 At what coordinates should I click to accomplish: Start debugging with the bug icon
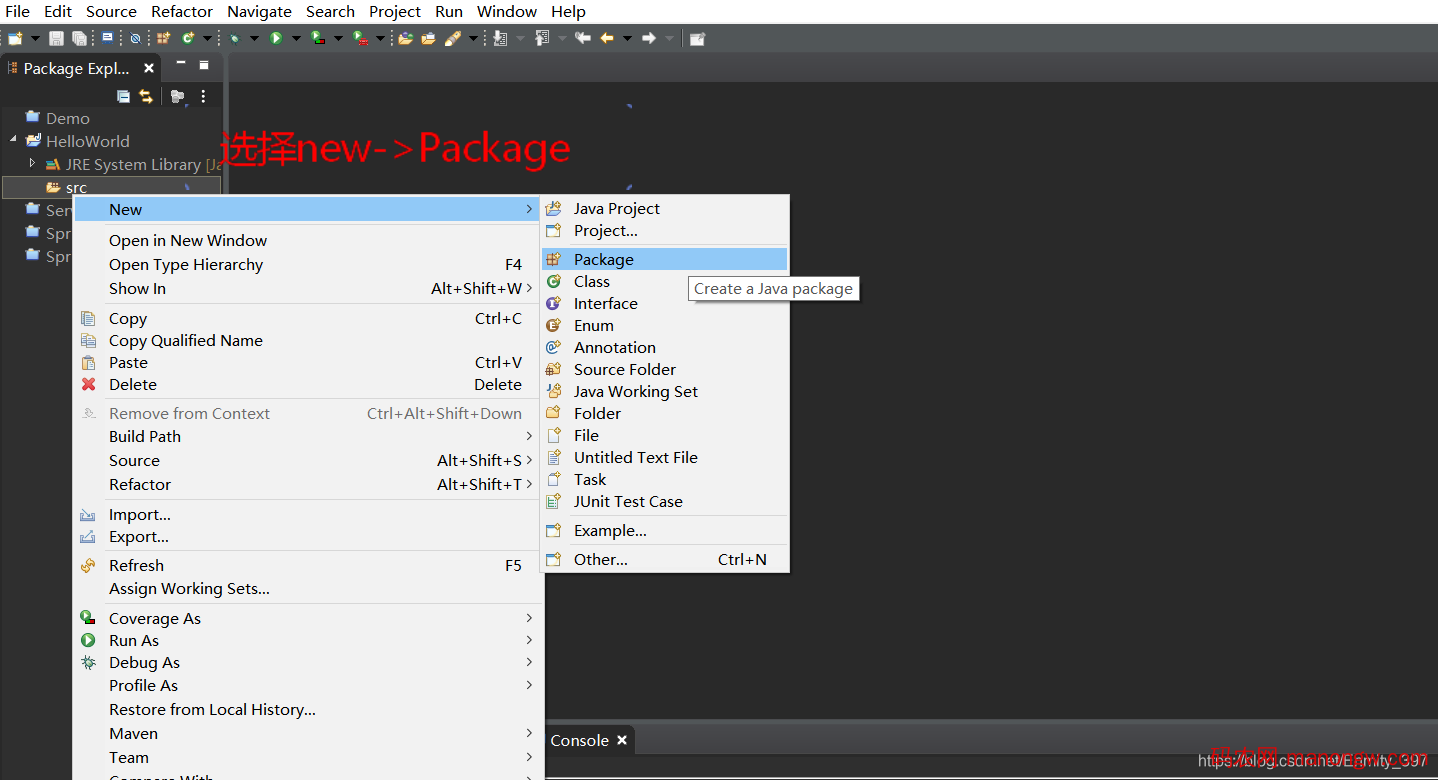[x=234, y=38]
